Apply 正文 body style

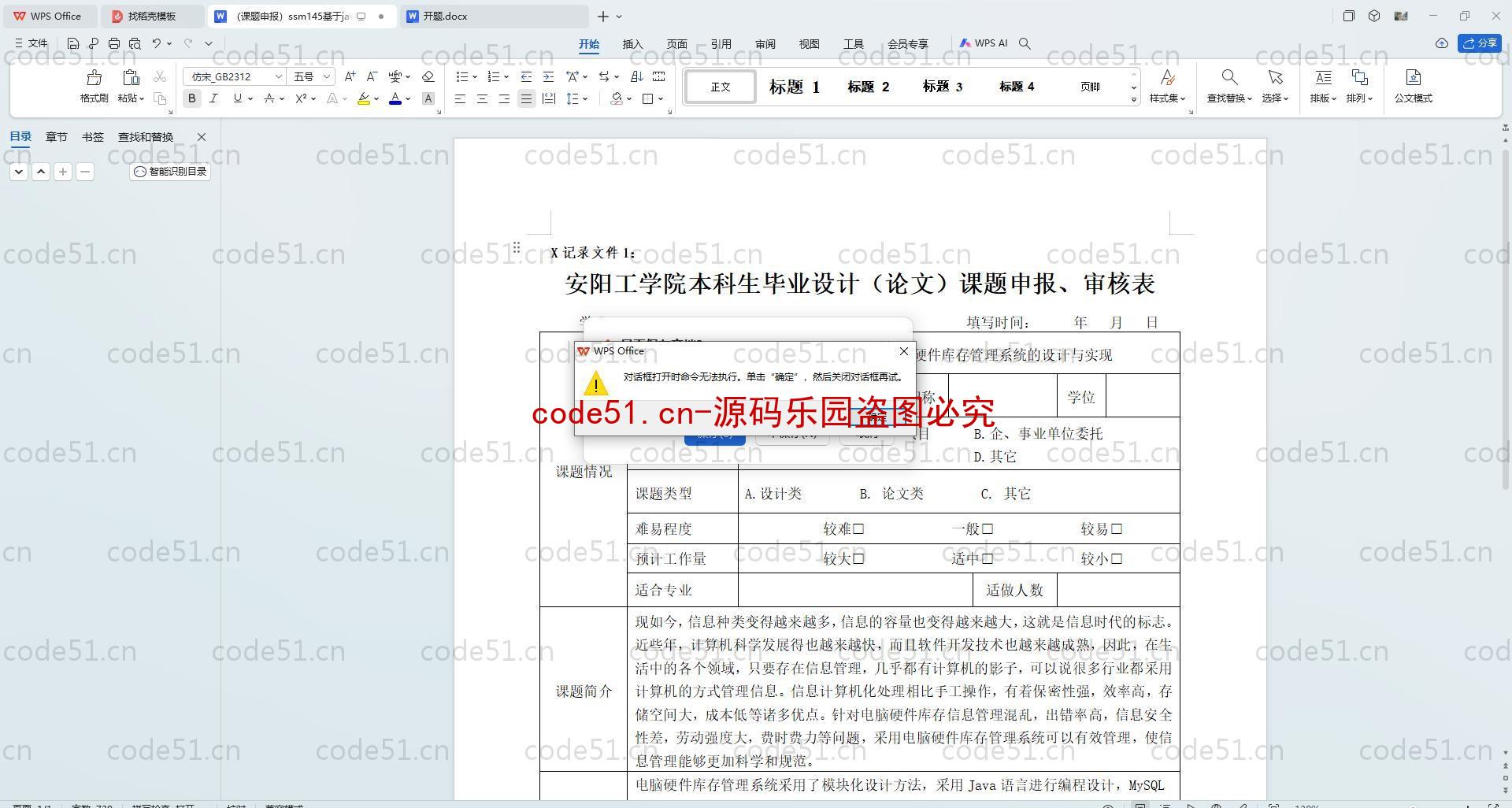[720, 87]
